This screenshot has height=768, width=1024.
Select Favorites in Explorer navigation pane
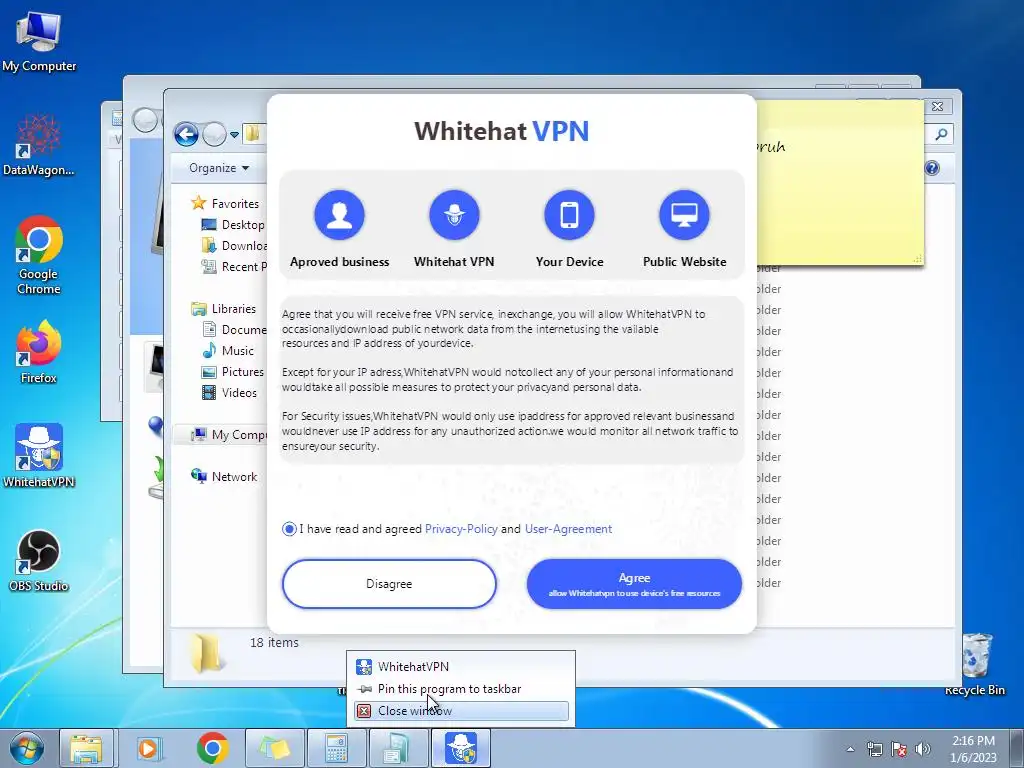[225, 204]
